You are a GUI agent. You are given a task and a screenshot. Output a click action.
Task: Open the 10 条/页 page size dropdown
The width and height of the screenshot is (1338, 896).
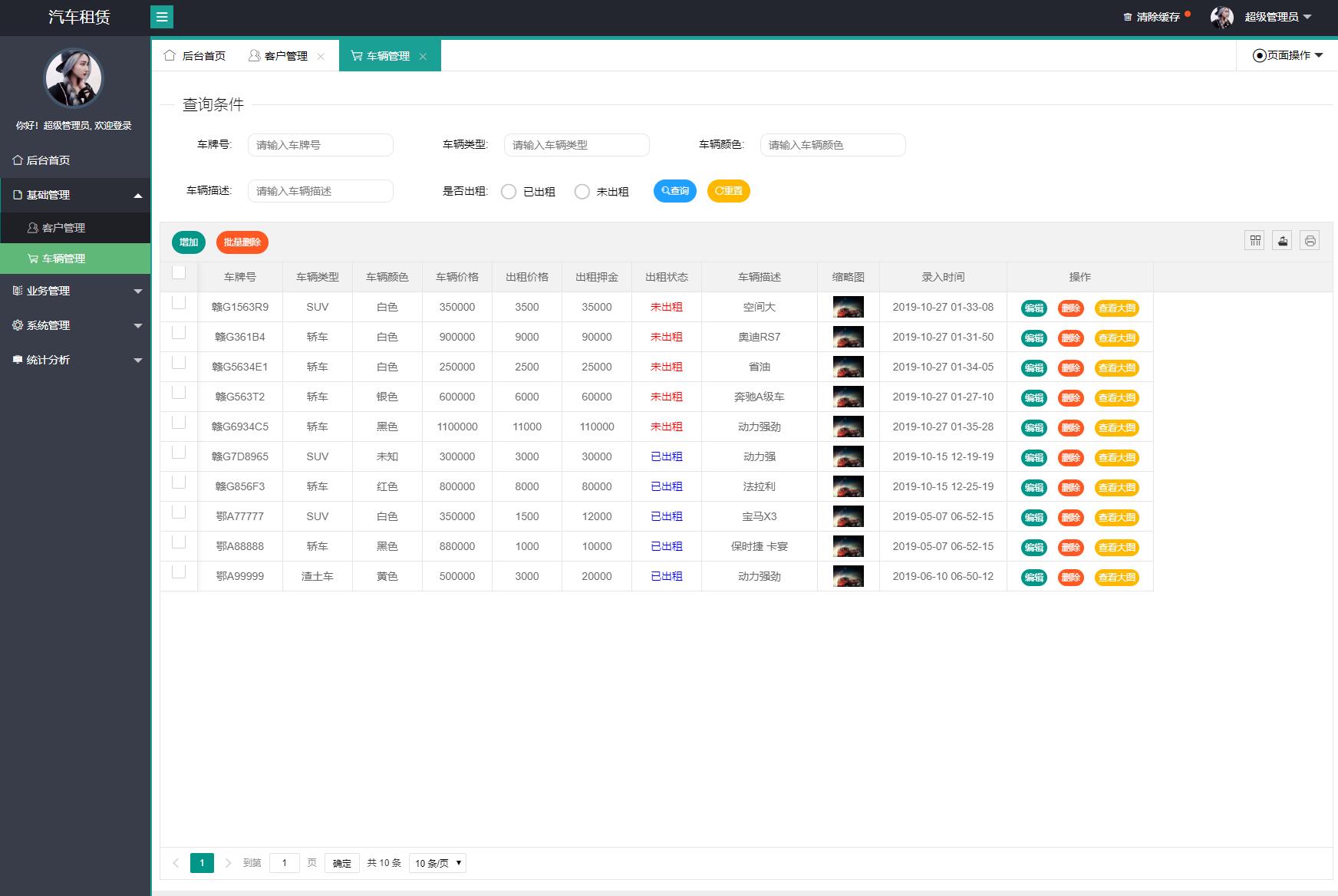[437, 863]
